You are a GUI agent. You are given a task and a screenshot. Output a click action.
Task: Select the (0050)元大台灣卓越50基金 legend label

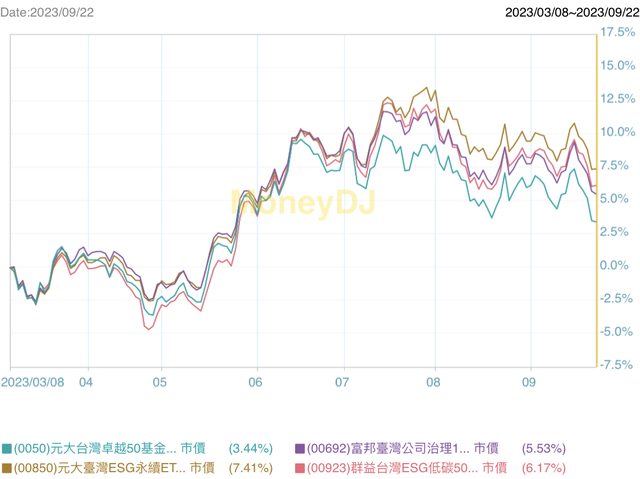(x=95, y=448)
